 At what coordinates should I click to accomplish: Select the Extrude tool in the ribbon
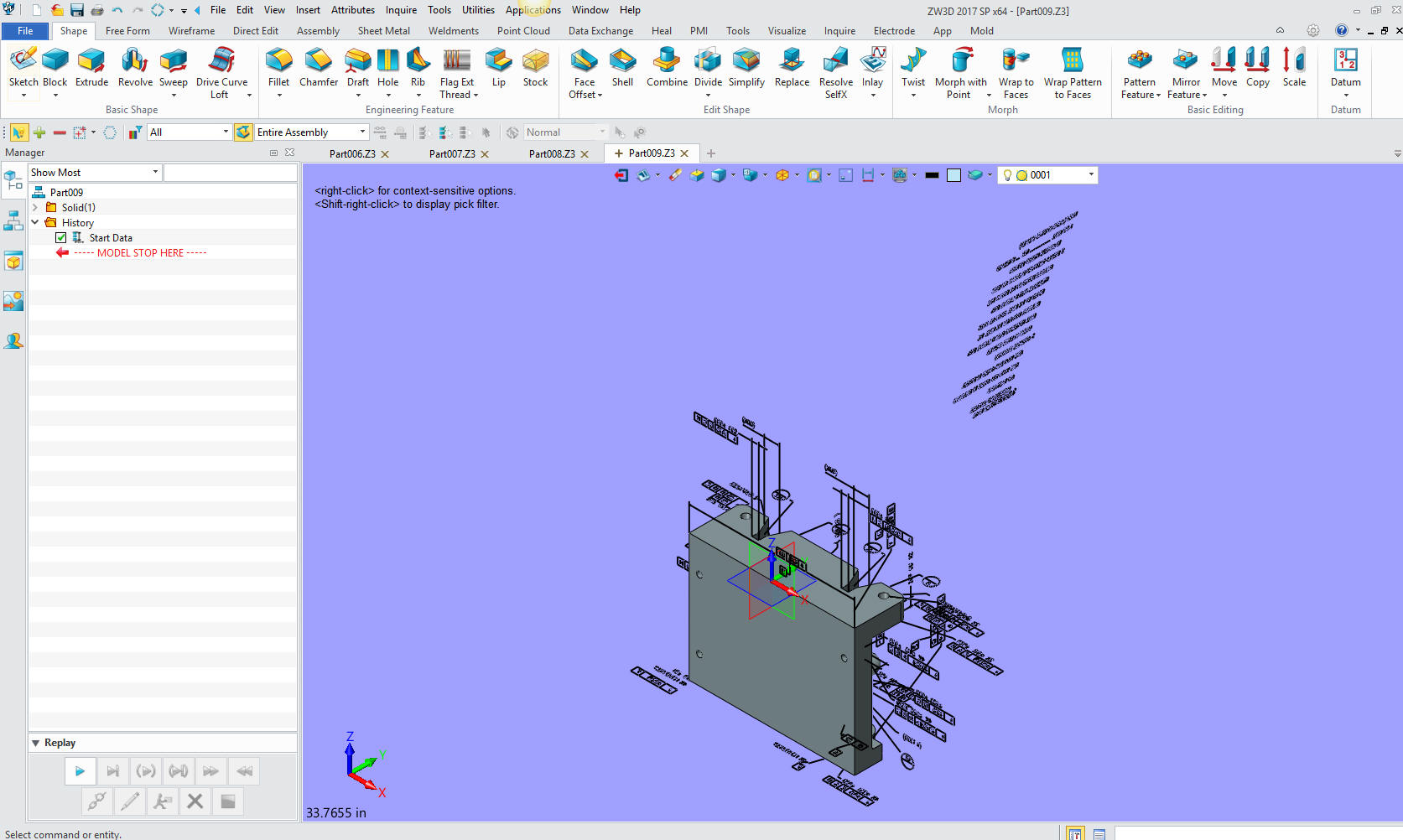coord(91,68)
